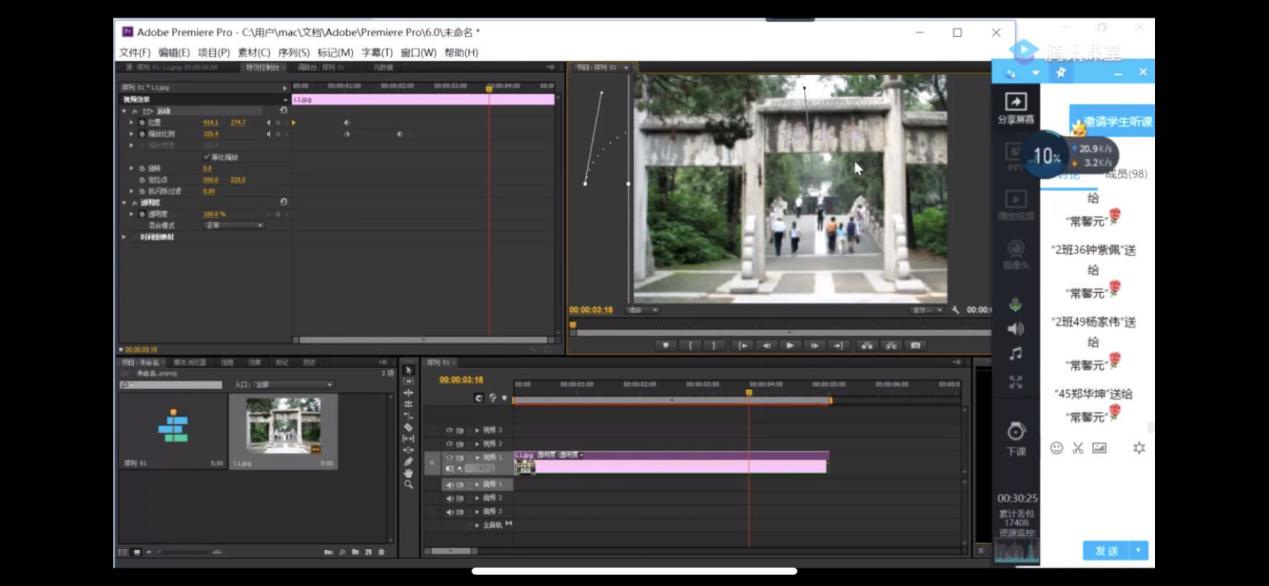Click the Selection arrow tool

408,370
